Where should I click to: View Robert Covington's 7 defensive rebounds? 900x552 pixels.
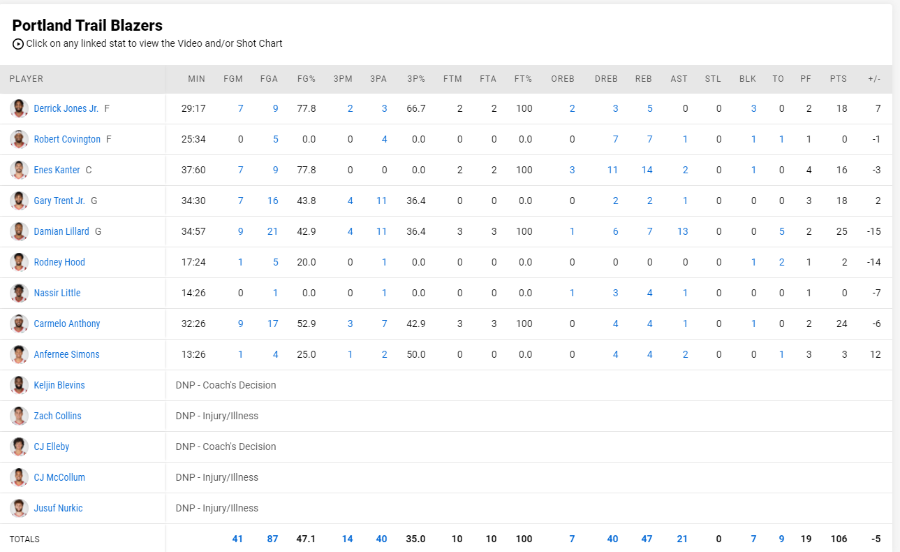615,139
